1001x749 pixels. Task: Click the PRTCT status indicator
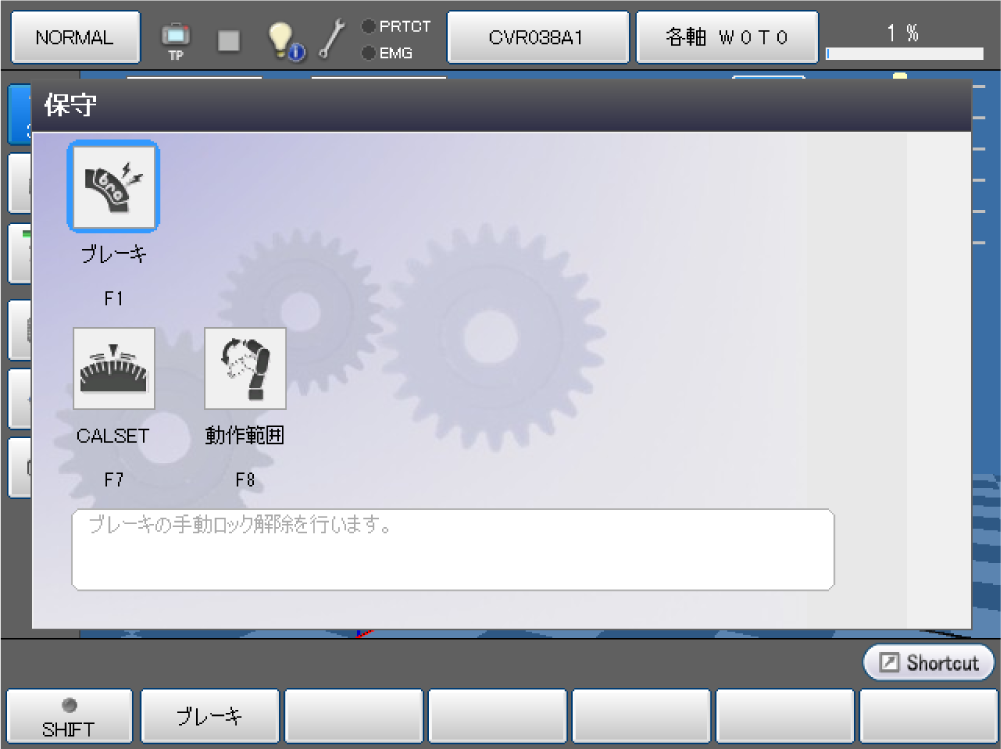(396, 27)
